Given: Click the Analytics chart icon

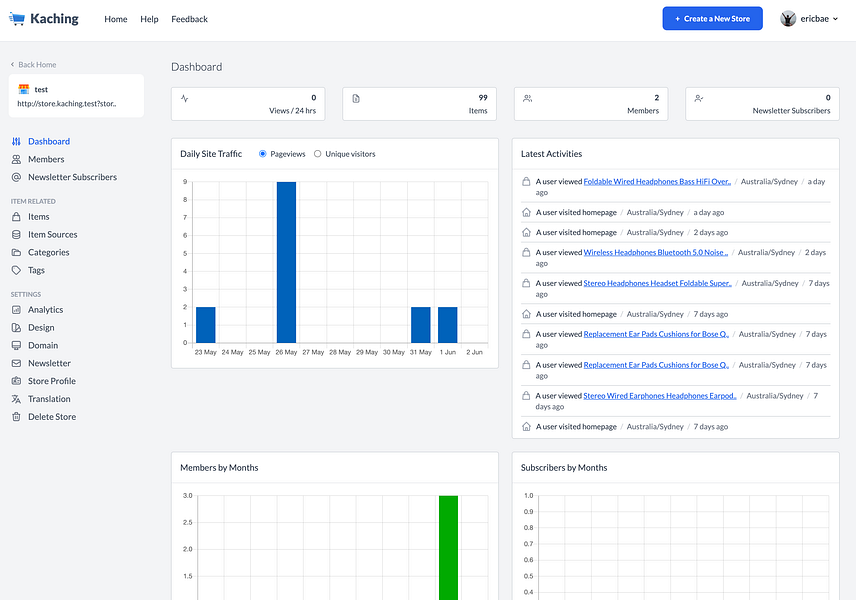Looking at the screenshot, I should (x=16, y=310).
